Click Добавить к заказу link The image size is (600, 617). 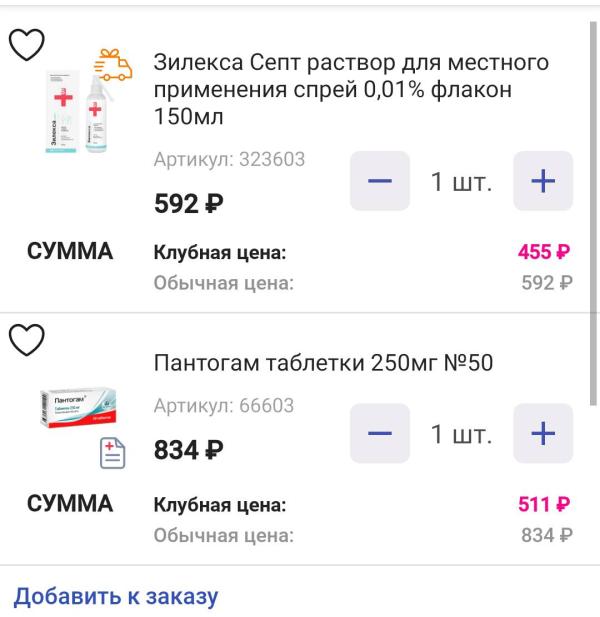pyautogui.click(x=115, y=598)
